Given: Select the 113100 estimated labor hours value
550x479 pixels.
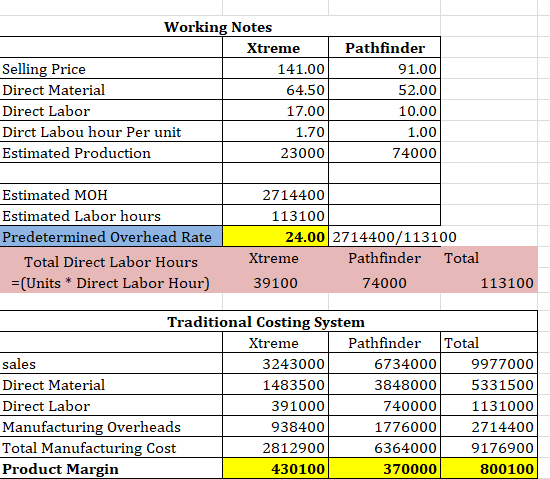Looking at the screenshot, I should pos(275,216).
